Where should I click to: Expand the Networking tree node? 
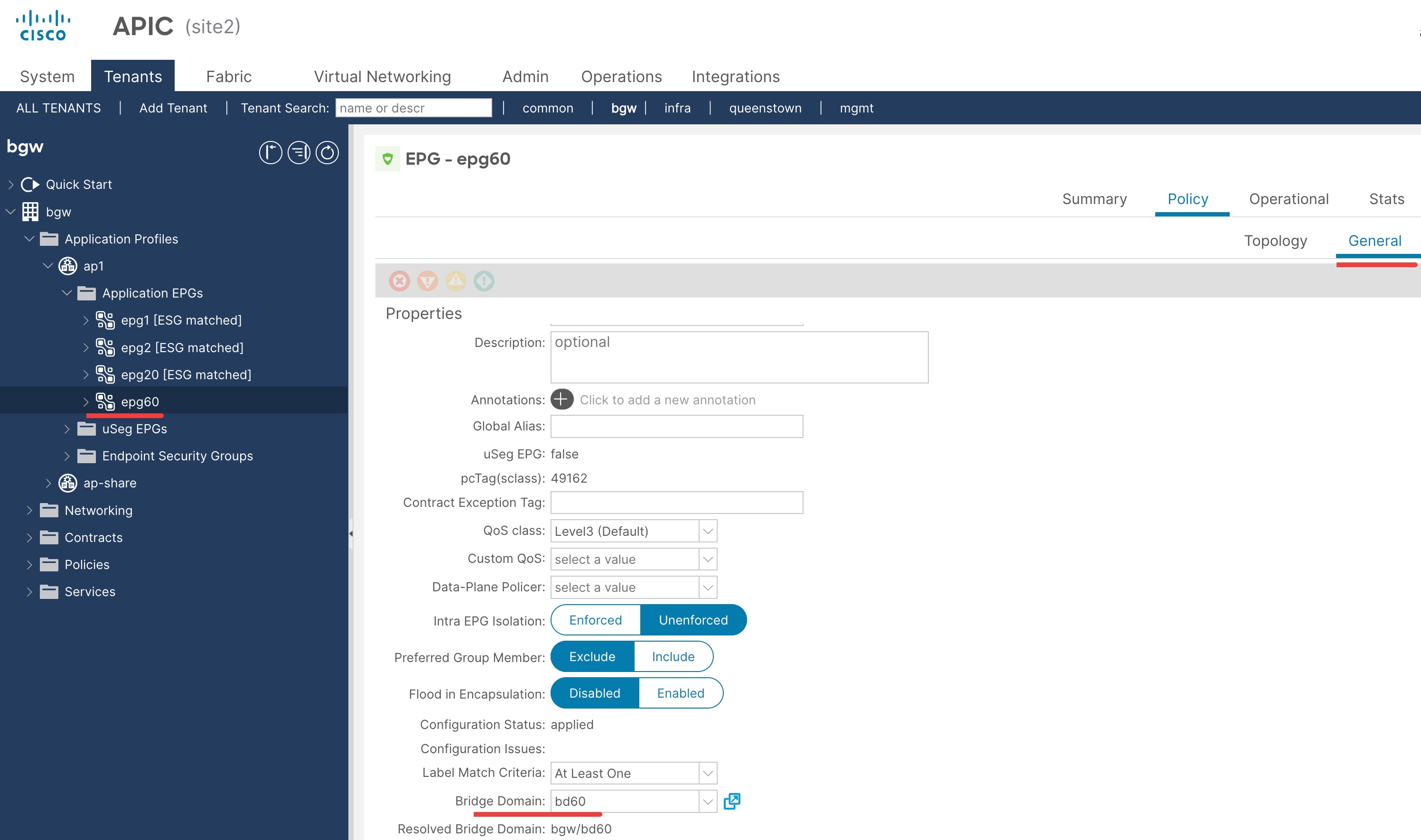(29, 511)
